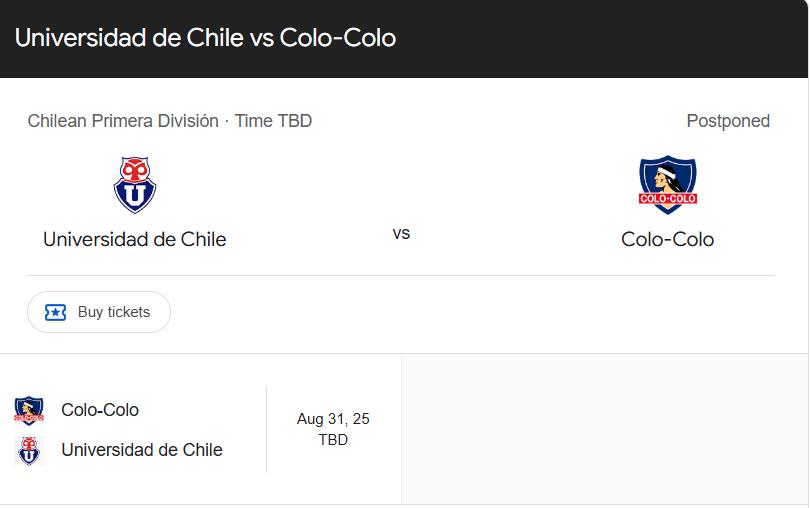Click the vs text between teams
The height and width of the screenshot is (508, 811).
401,234
